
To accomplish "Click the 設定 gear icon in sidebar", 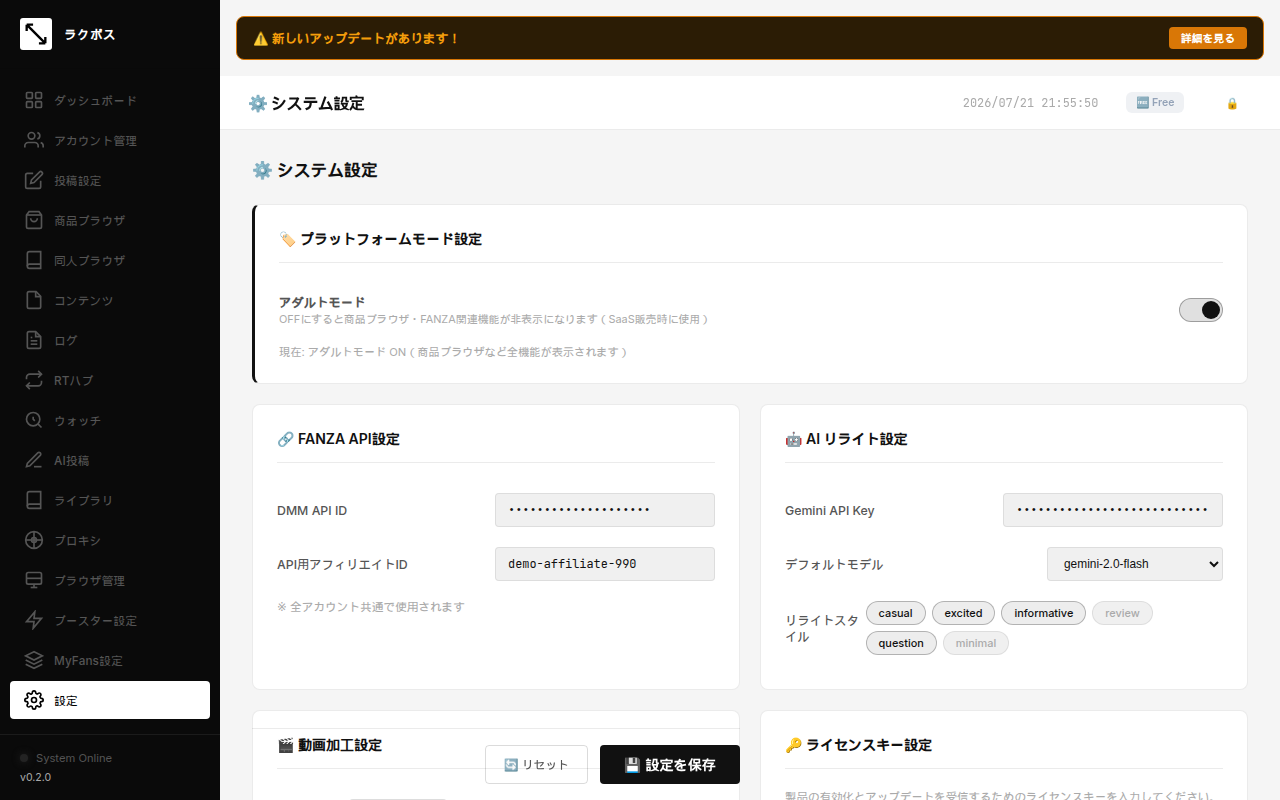I will coord(34,700).
